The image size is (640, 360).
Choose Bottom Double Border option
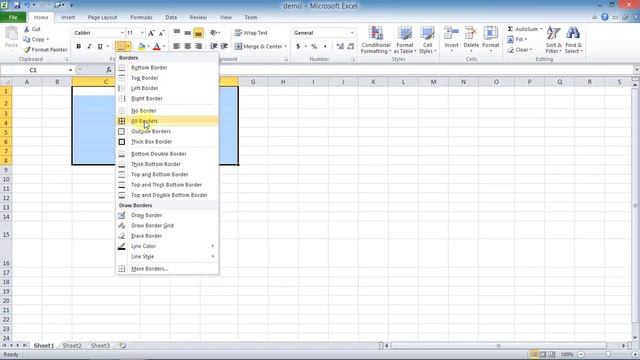(x=167, y=154)
